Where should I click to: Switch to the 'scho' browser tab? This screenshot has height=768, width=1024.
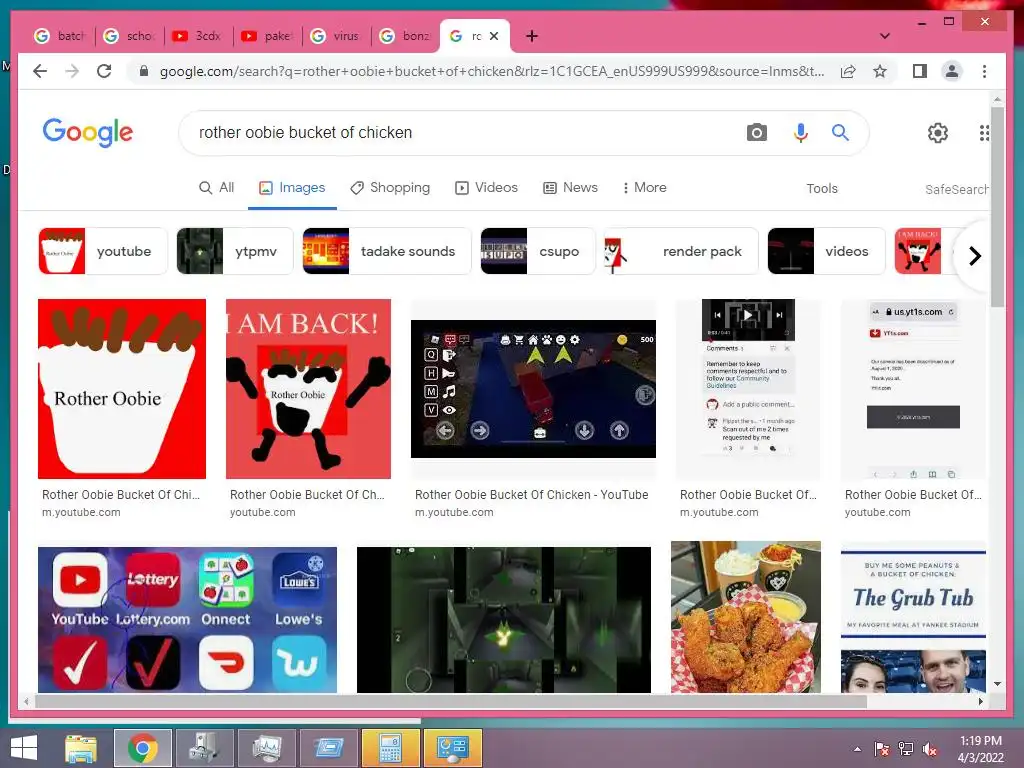(129, 36)
